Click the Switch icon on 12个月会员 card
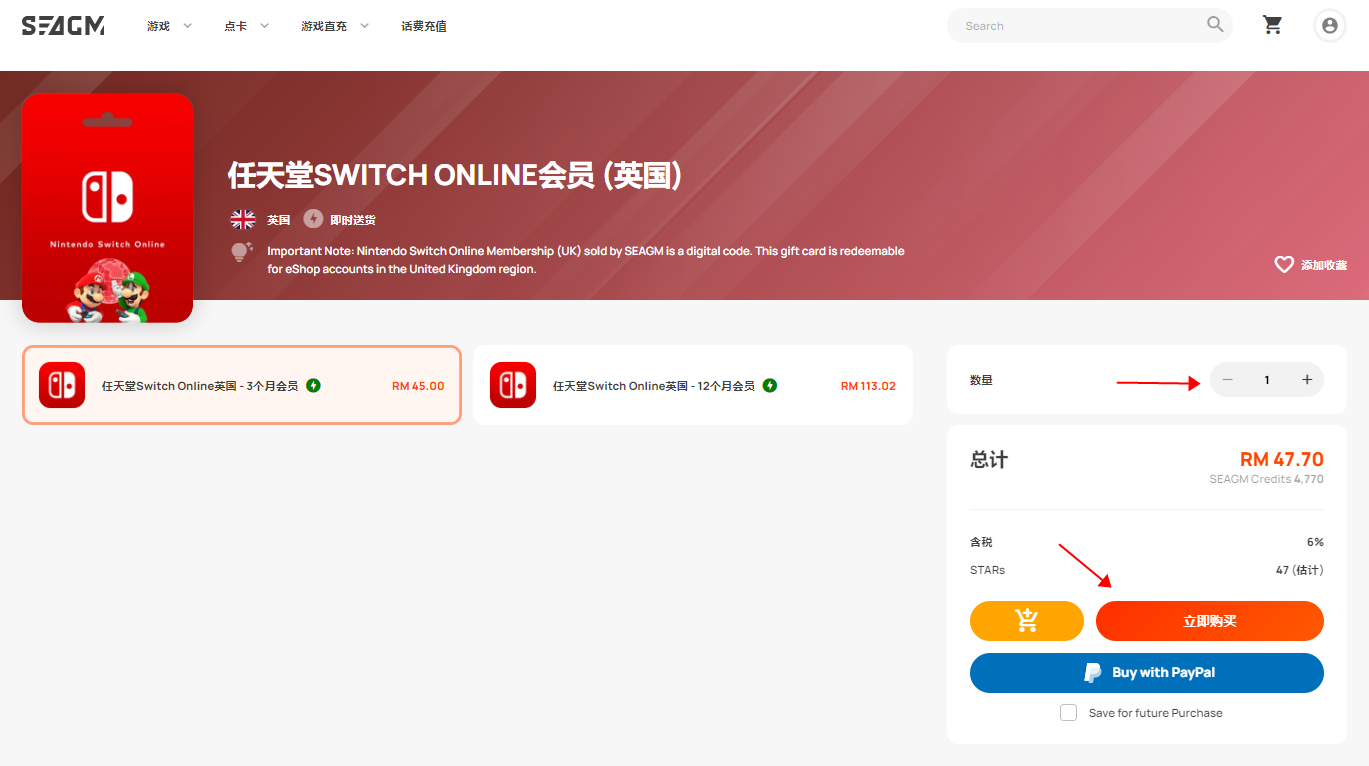Screen dimensions: 1369x766 pyautogui.click(x=513, y=385)
